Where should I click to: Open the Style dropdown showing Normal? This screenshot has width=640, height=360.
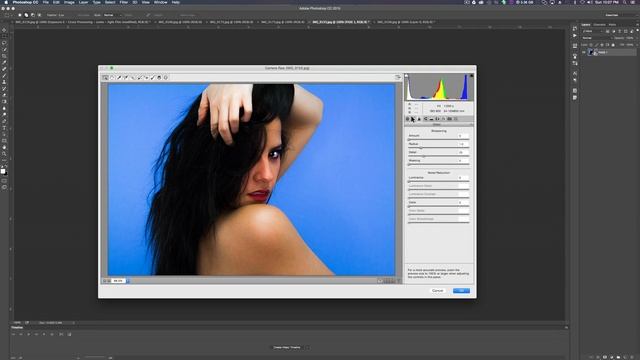click(112, 15)
